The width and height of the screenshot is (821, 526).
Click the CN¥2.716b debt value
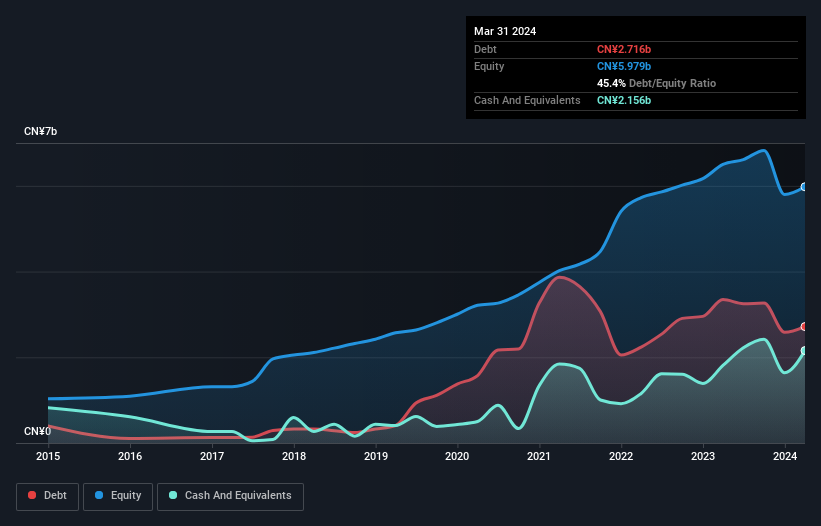(624, 49)
